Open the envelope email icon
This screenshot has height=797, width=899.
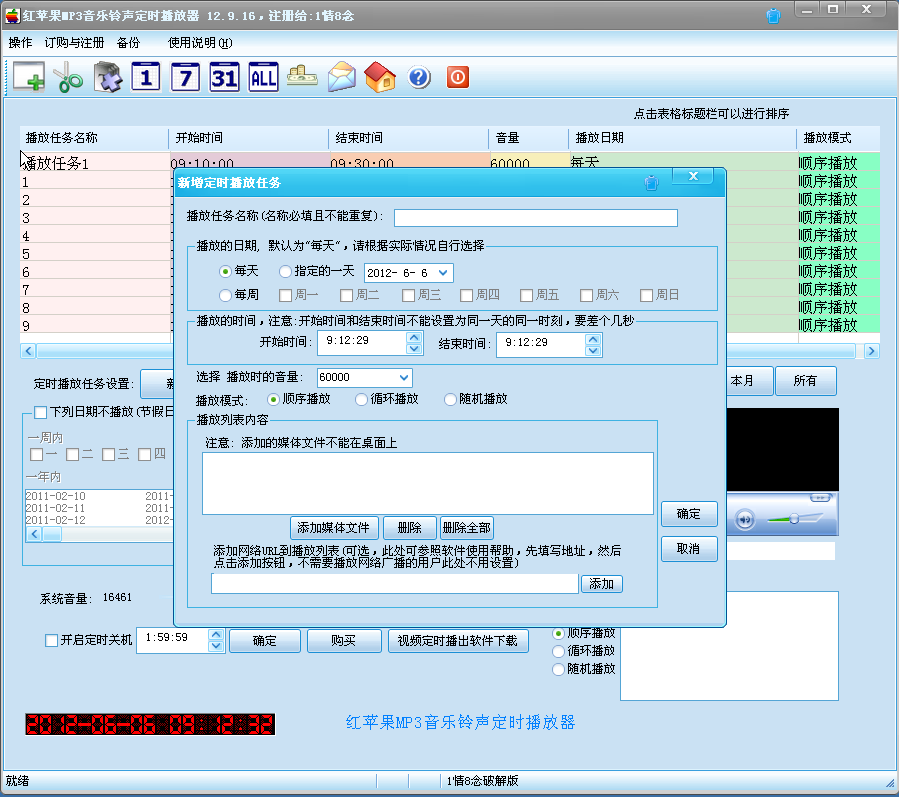point(341,77)
